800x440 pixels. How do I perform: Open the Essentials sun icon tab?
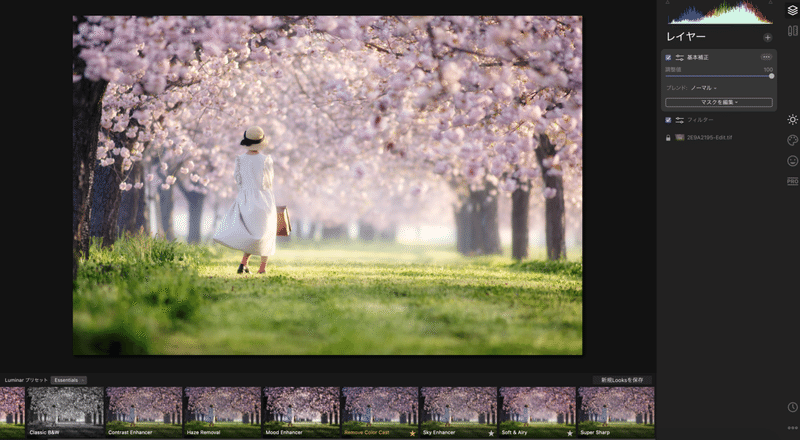pyautogui.click(x=792, y=119)
